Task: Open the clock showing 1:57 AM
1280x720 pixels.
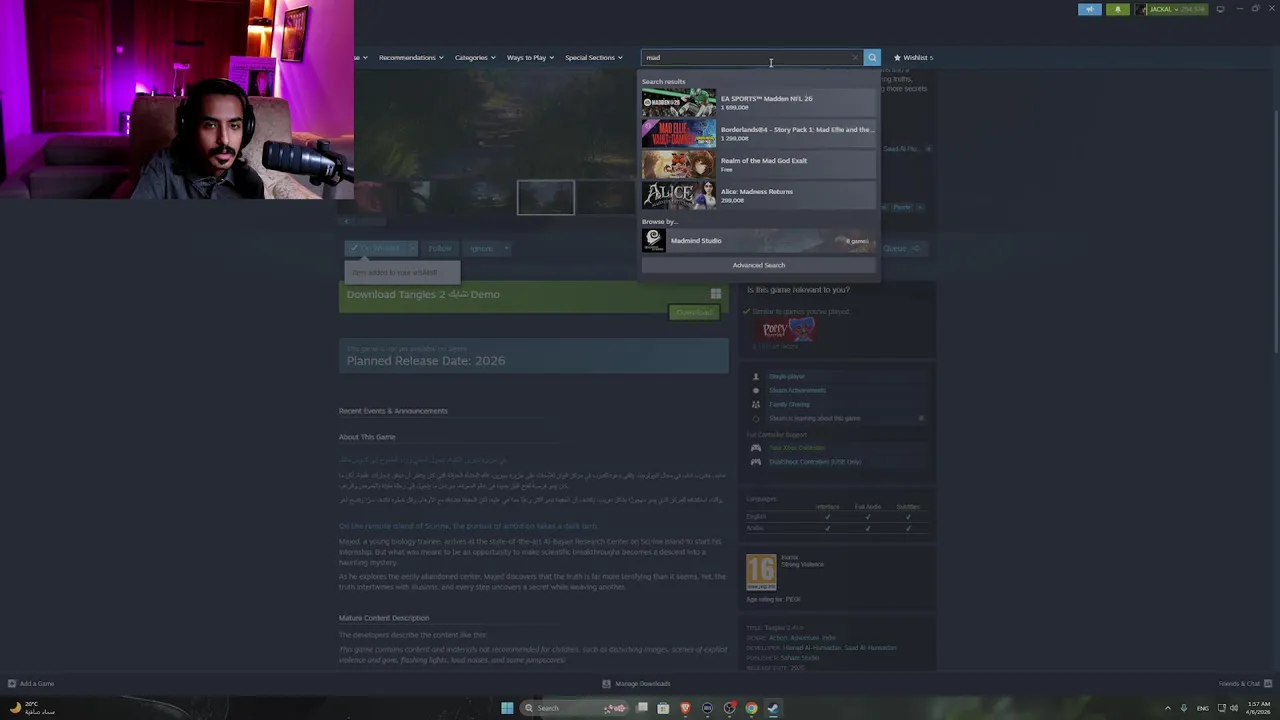Action: coord(1257,708)
